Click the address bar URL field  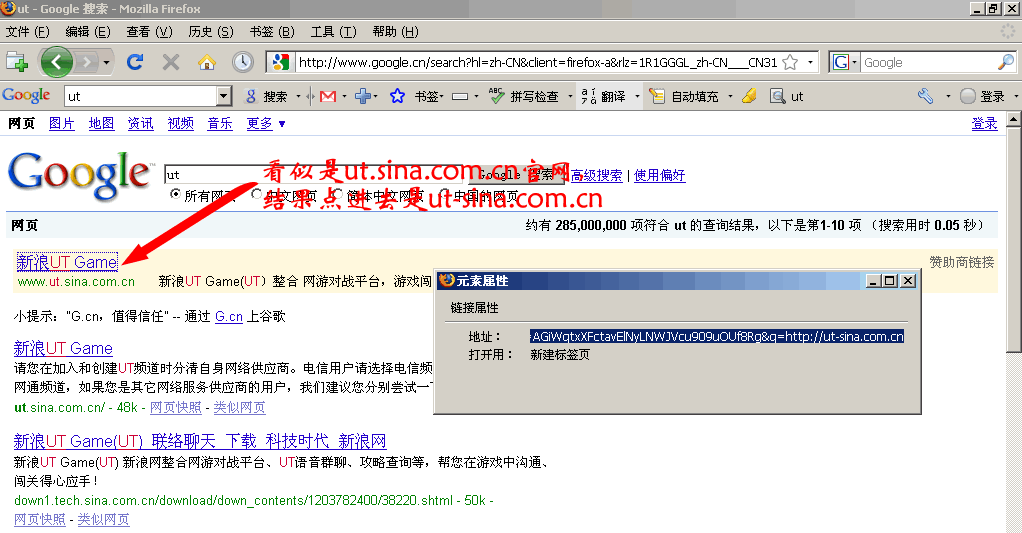coord(538,63)
